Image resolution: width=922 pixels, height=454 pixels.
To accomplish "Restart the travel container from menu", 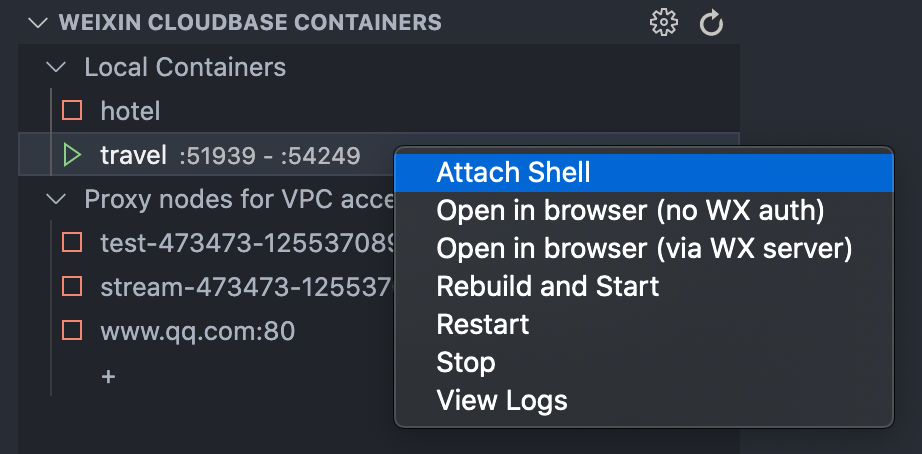I will (483, 325).
